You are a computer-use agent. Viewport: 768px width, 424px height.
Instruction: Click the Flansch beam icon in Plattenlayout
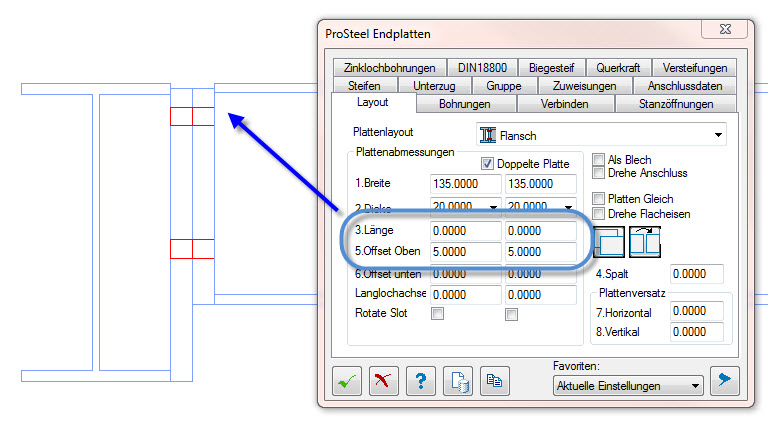tap(488, 135)
